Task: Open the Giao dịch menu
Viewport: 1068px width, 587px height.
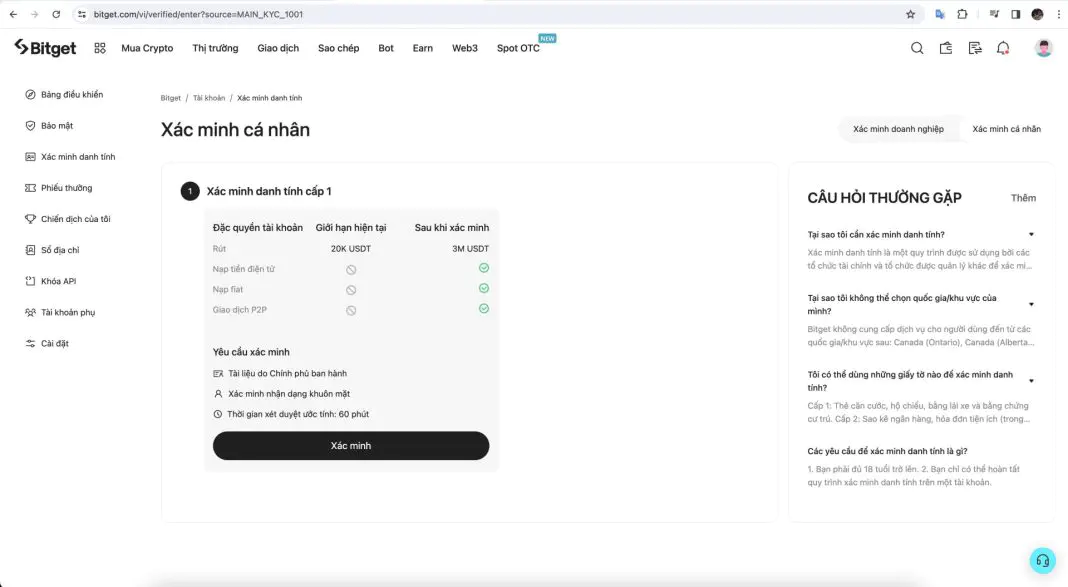Action: coord(278,48)
